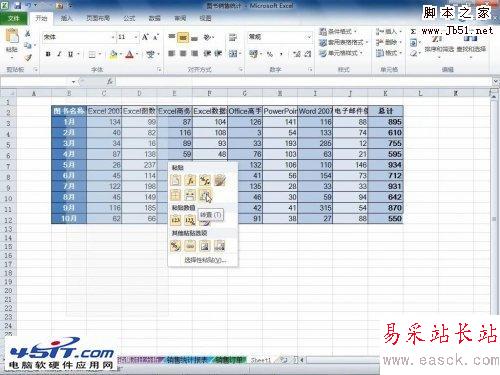Switch to the View ribbon tab
Viewport: 500px width, 375px height.
(205, 18)
